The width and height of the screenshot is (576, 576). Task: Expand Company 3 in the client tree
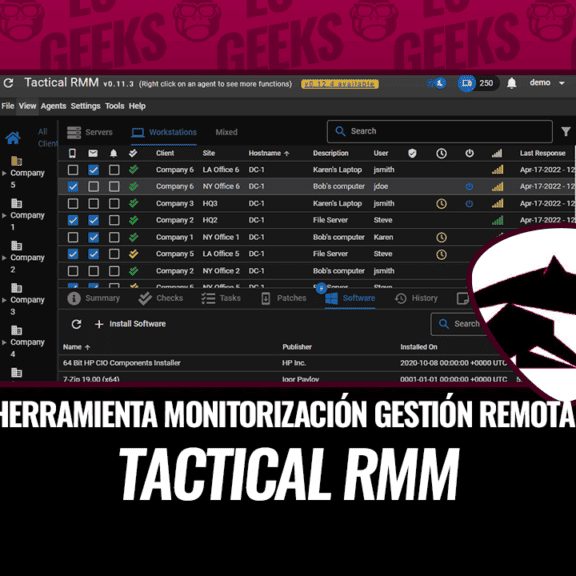[x=4, y=300]
